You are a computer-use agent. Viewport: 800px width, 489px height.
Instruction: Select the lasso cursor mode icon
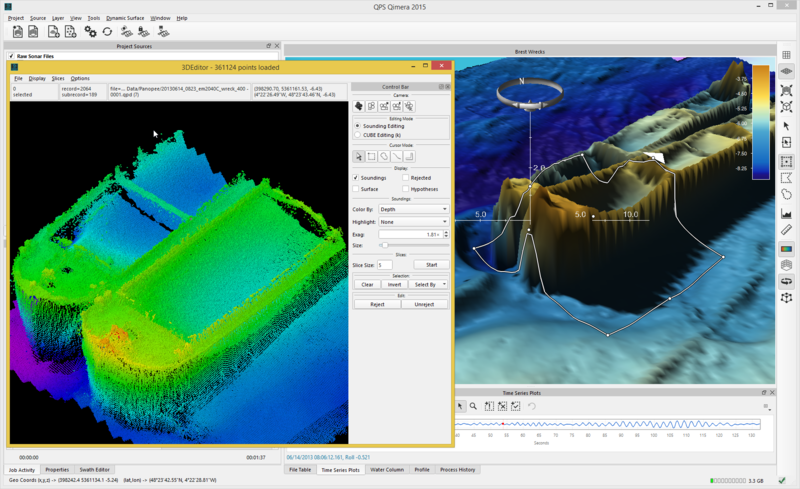pos(384,157)
